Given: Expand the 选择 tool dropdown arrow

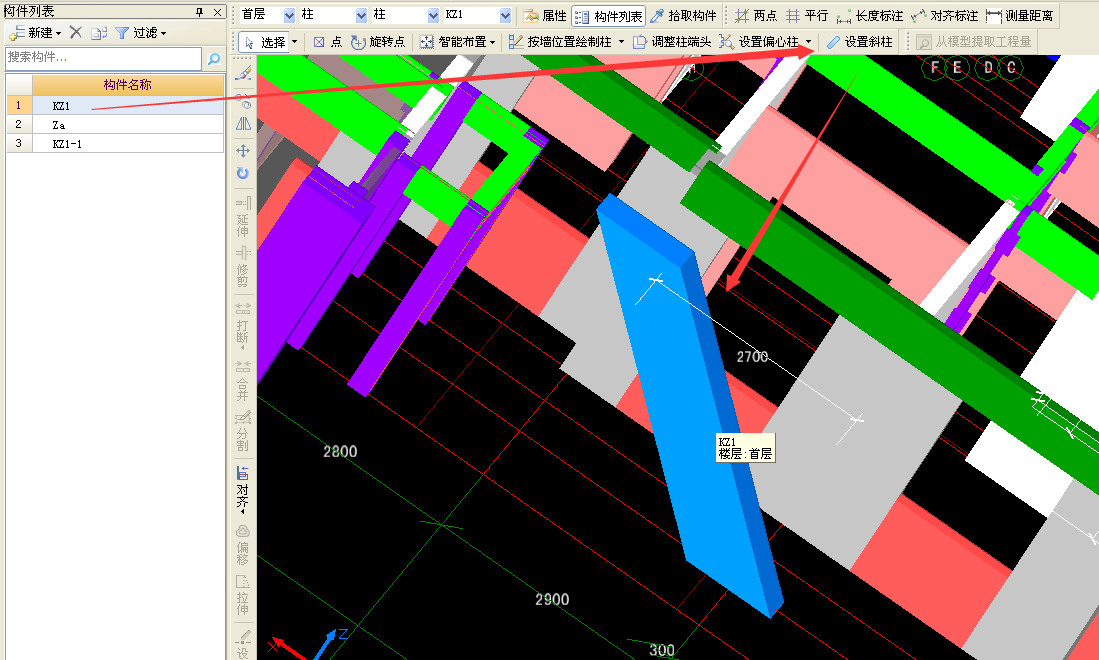Looking at the screenshot, I should pyautogui.click(x=294, y=42).
